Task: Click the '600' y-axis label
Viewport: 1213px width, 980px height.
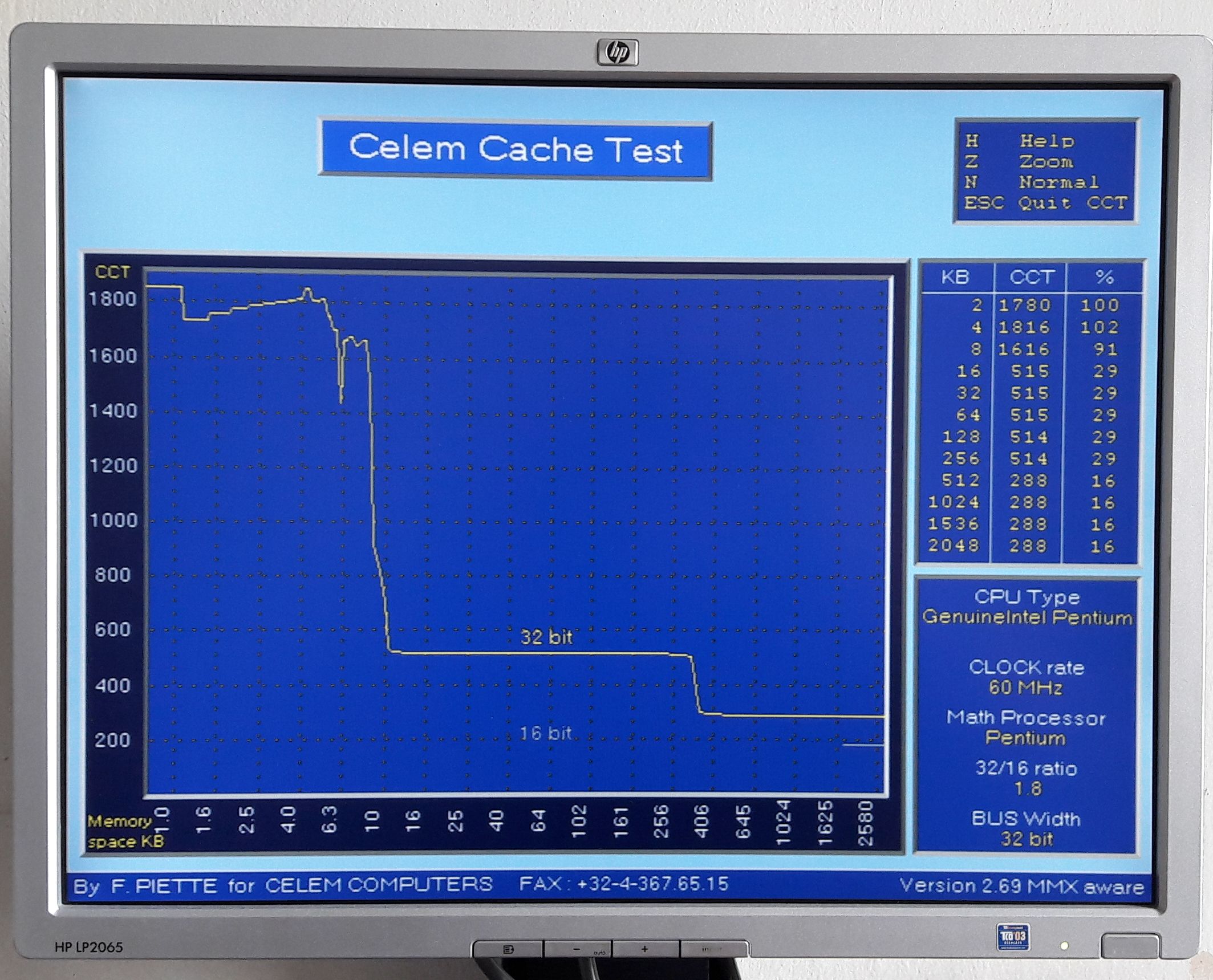Action: [x=112, y=629]
